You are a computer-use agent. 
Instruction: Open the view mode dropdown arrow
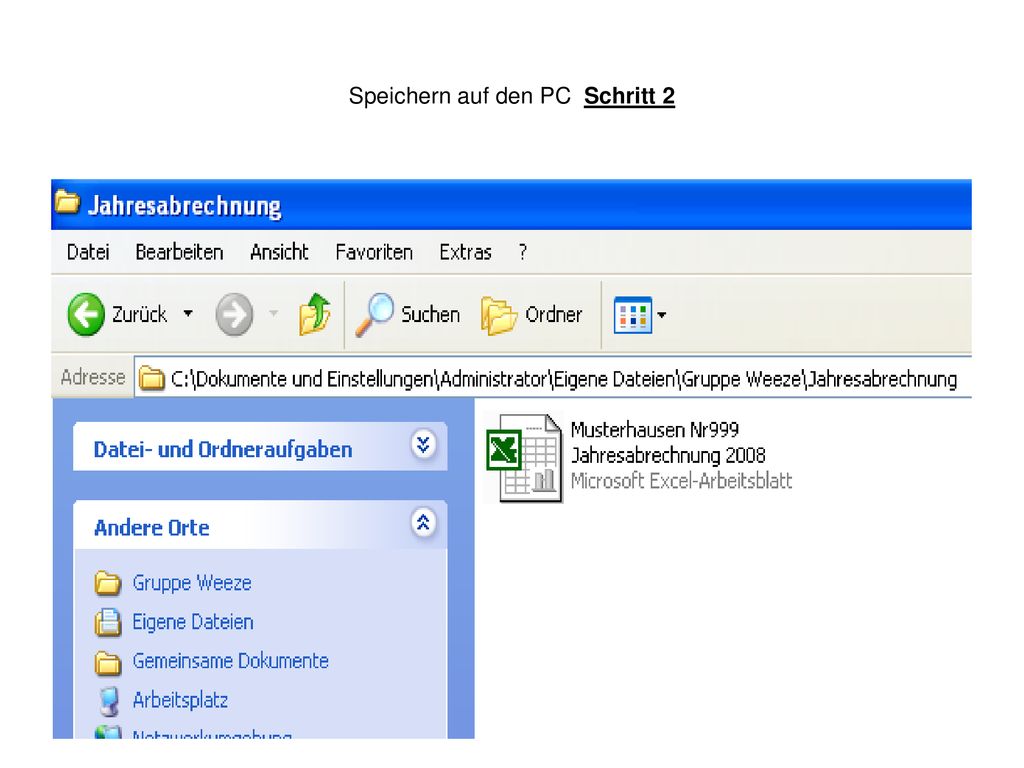pyautogui.click(x=662, y=315)
